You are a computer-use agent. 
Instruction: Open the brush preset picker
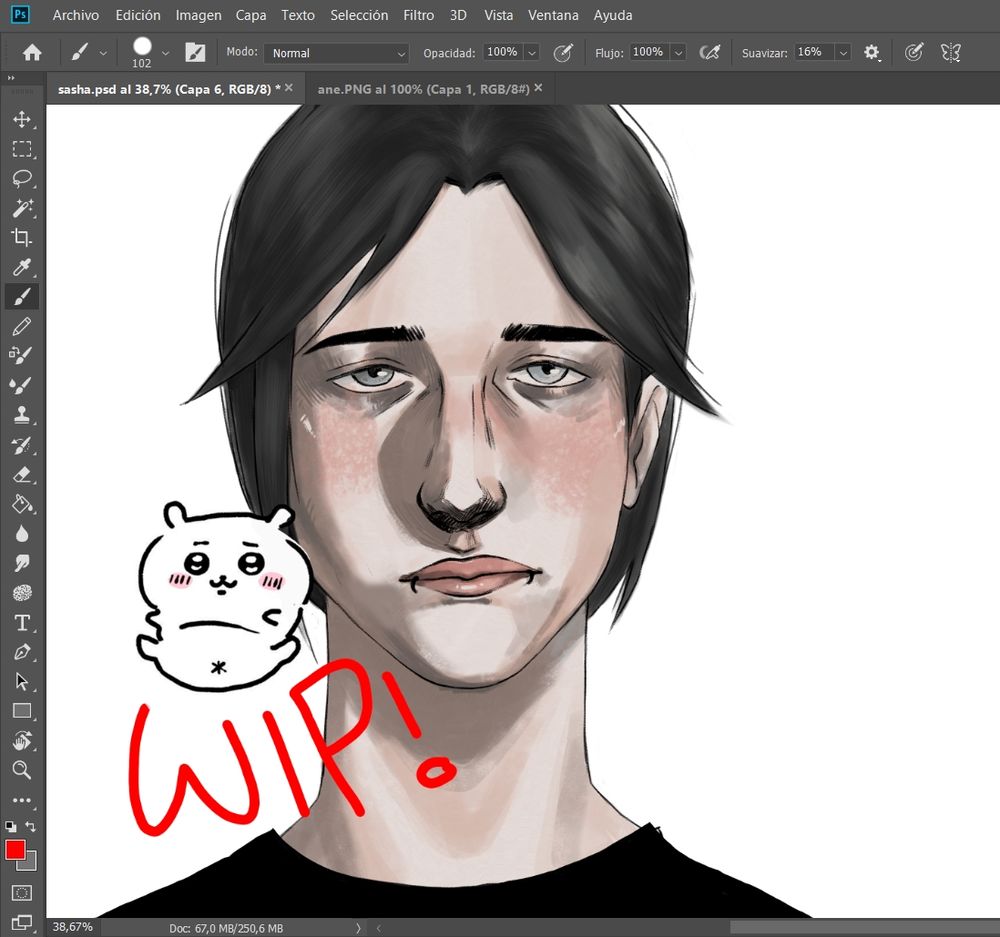[165, 54]
